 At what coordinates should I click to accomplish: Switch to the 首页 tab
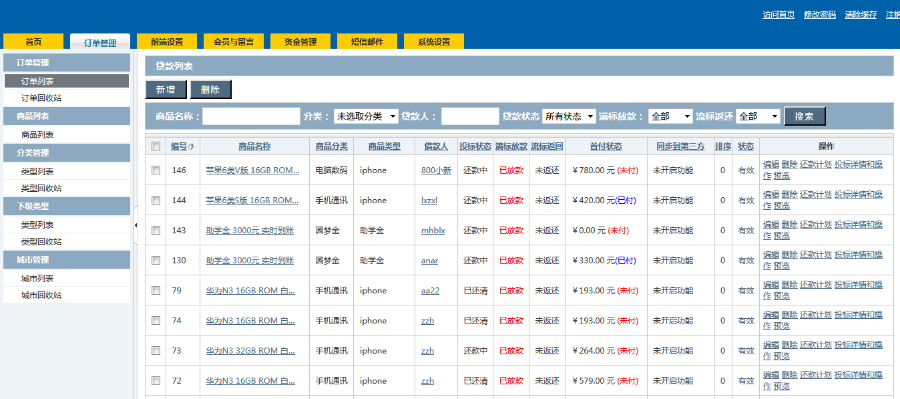33,42
